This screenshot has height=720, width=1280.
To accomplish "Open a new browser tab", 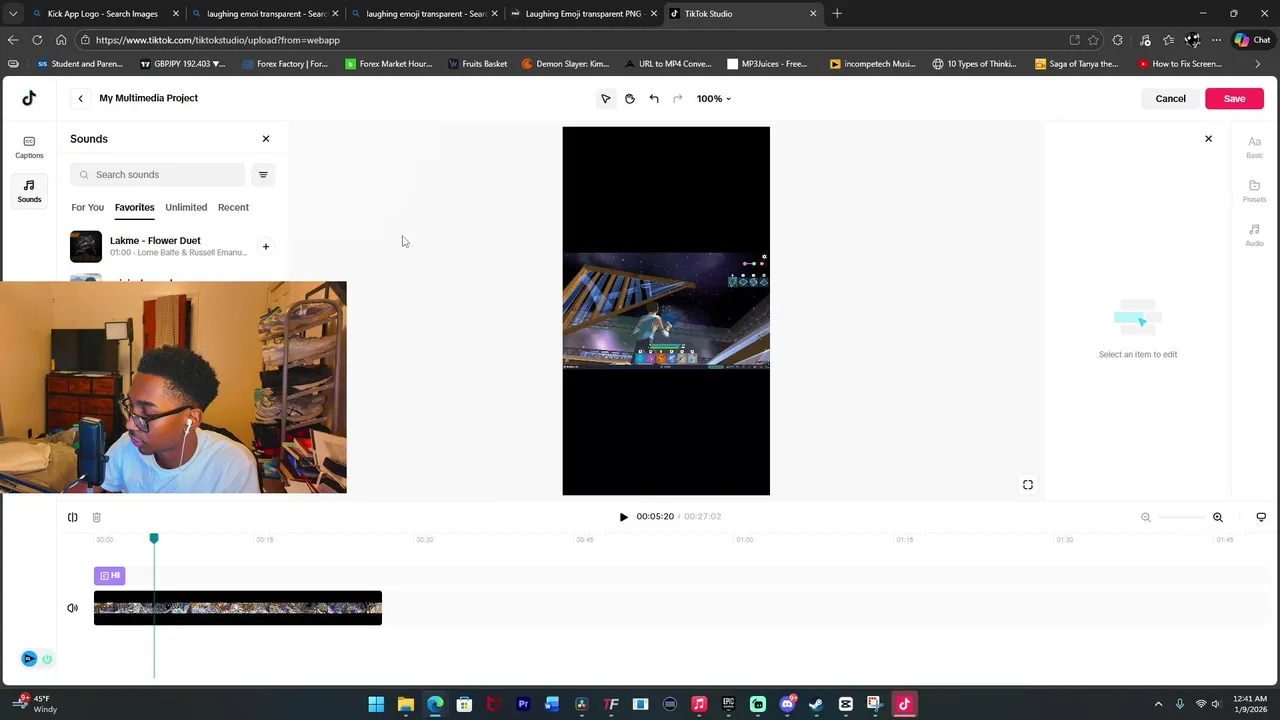I will tap(837, 14).
